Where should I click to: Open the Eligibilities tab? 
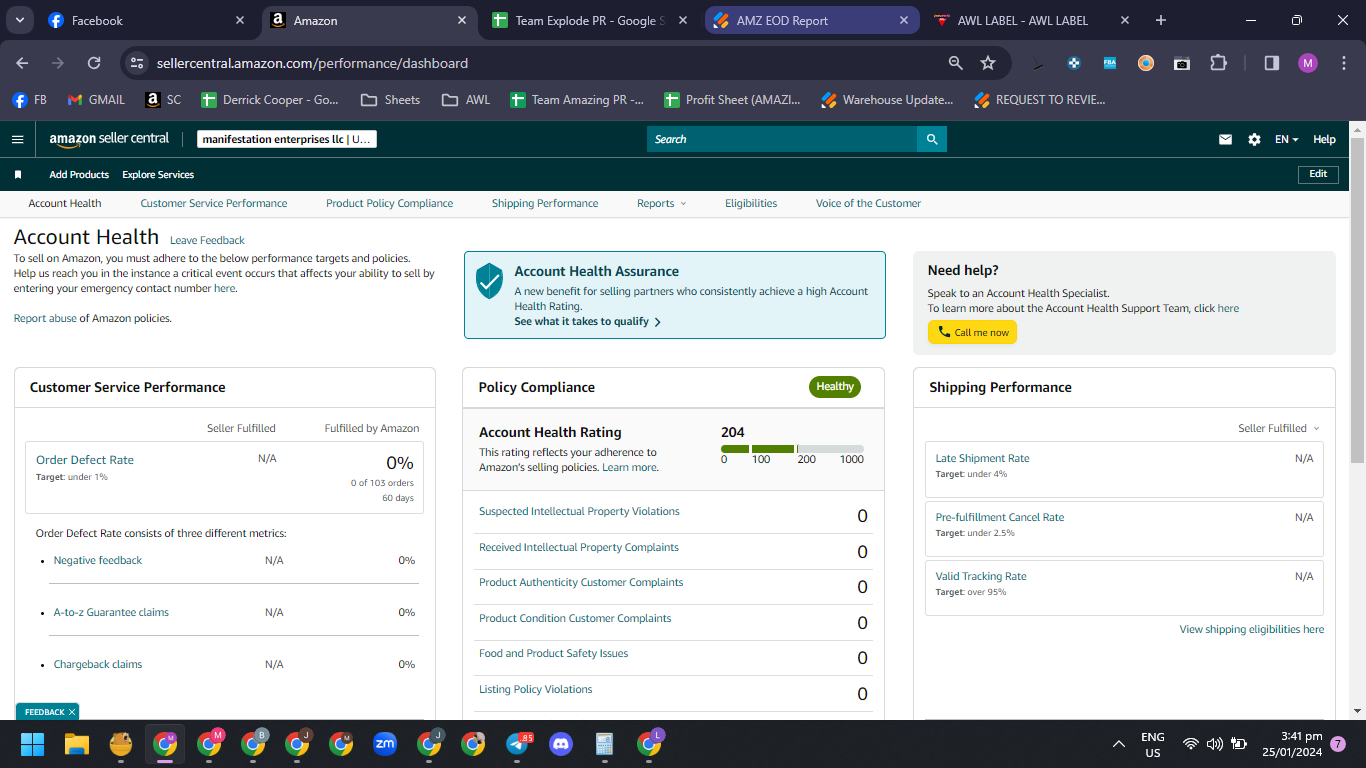click(751, 203)
